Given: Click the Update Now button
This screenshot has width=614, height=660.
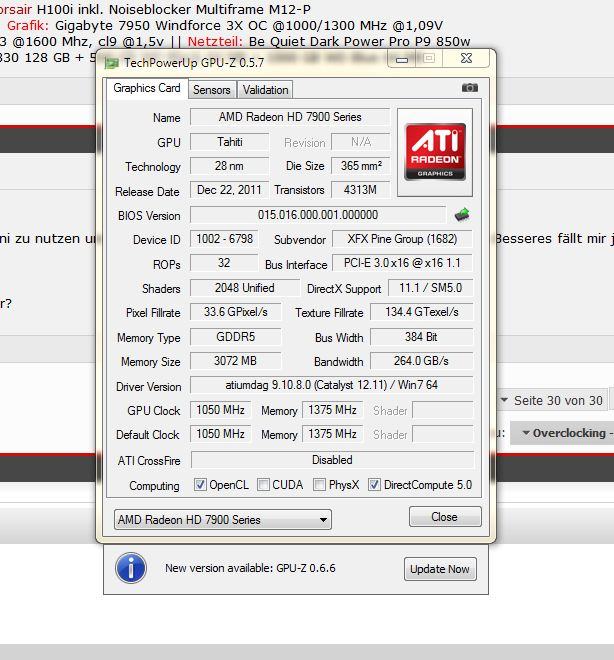Looking at the screenshot, I should click(x=440, y=569).
